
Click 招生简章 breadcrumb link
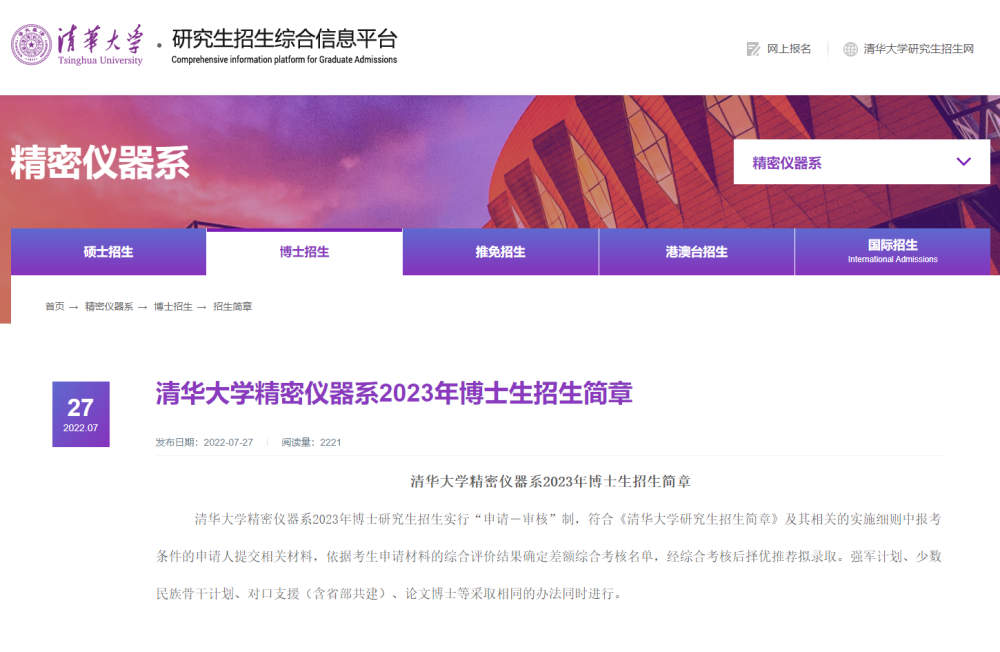click(x=232, y=307)
